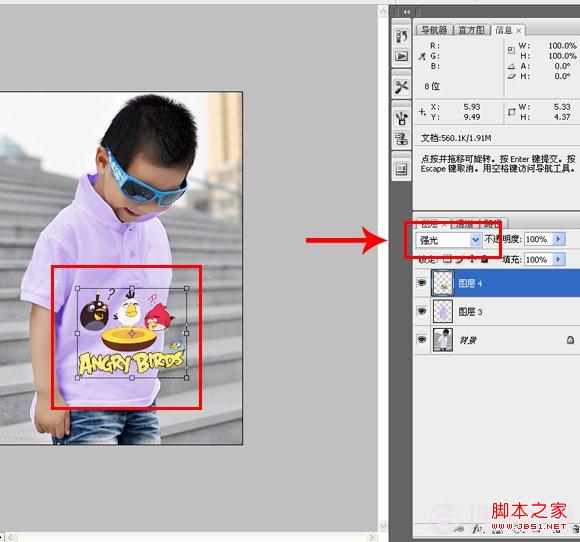Open the Layer Comps panel icon

coord(401,170)
